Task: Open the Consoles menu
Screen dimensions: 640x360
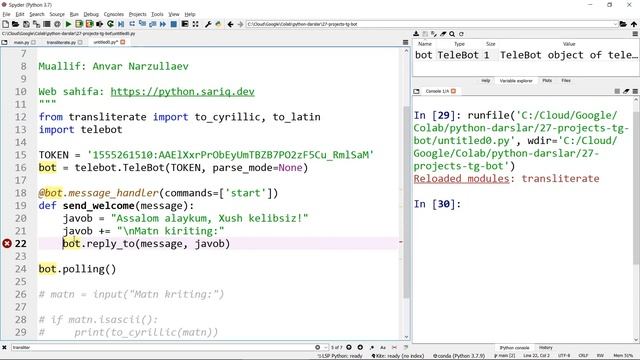Action: click(113, 14)
